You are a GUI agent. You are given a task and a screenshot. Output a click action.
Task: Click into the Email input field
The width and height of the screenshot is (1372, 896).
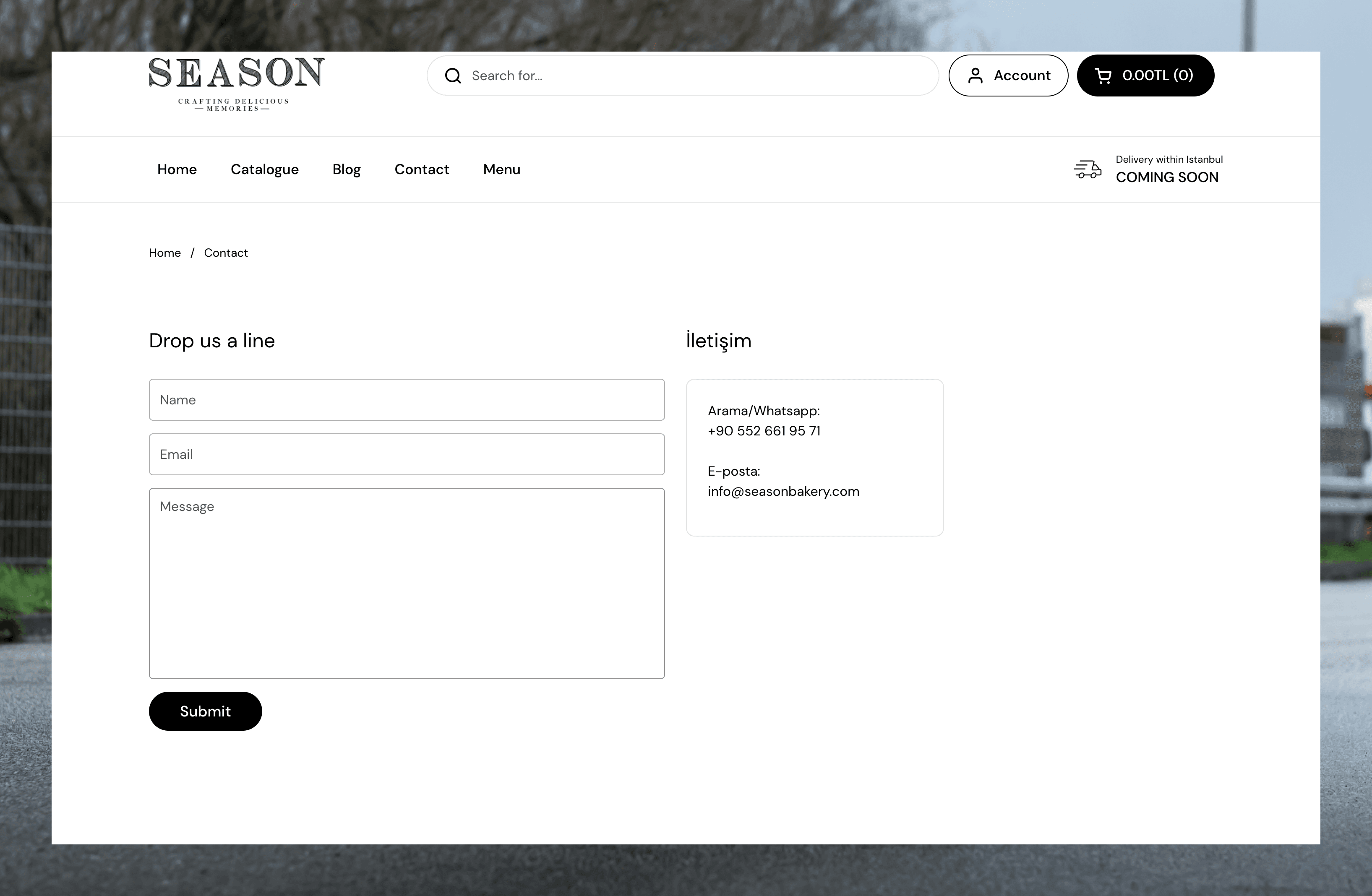[407, 455]
